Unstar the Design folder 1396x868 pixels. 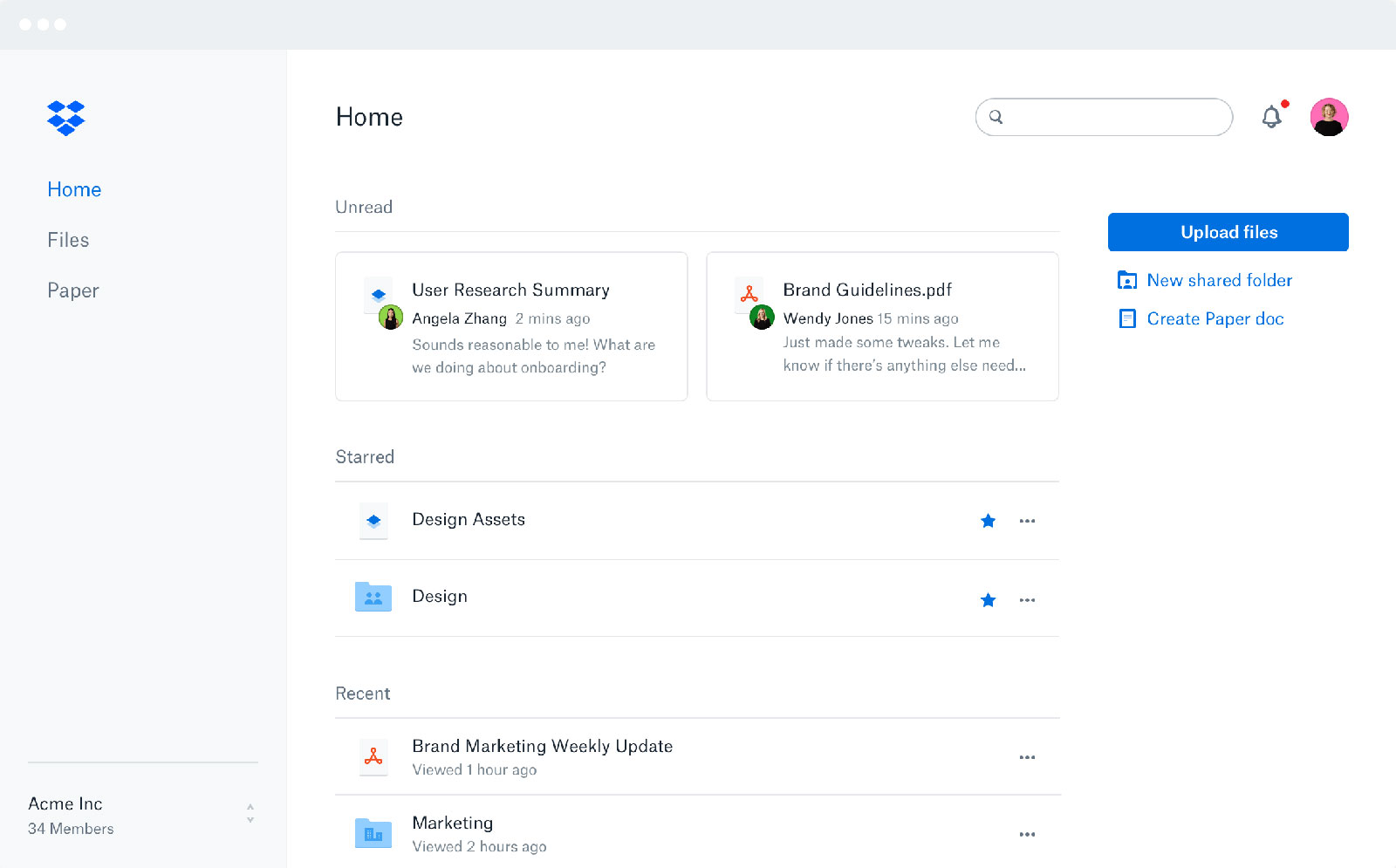988,600
